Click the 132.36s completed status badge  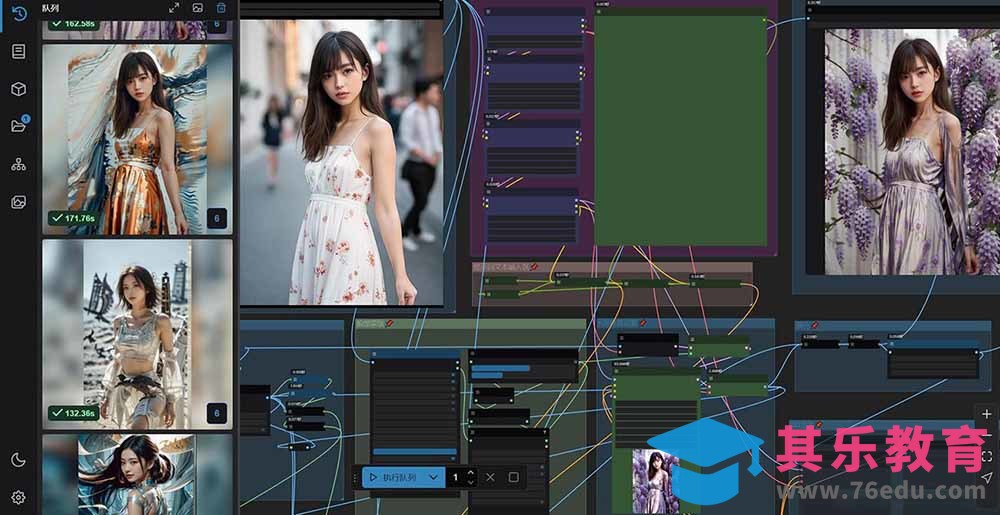pos(73,413)
